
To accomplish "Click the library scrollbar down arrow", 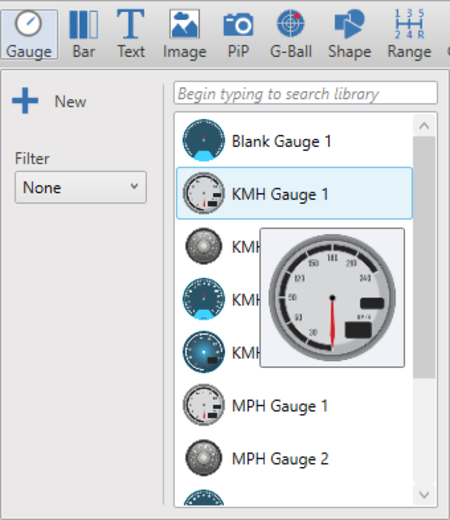I will tap(424, 495).
